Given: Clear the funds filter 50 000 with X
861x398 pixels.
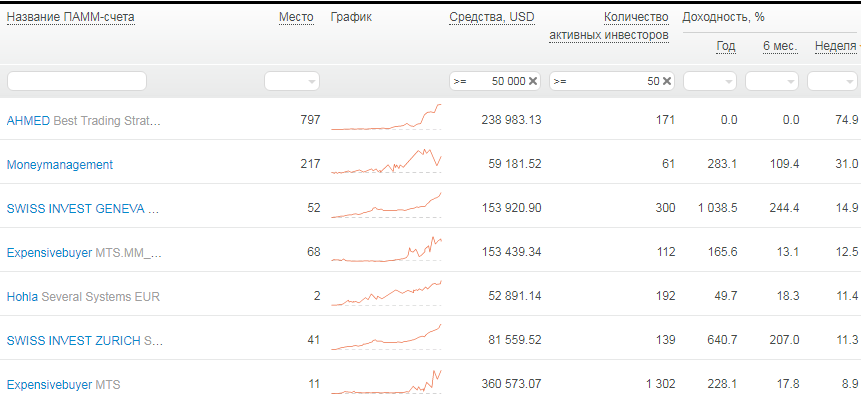Looking at the screenshot, I should tap(533, 81).
